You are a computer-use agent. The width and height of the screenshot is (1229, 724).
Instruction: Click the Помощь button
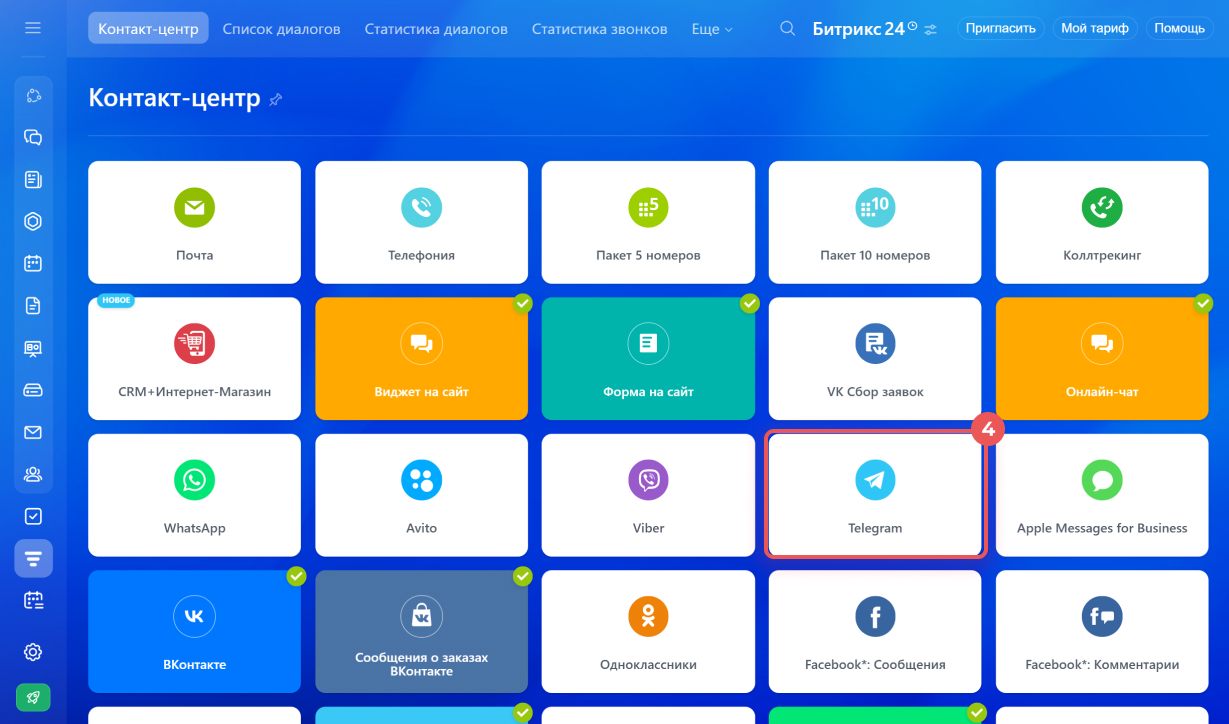point(1180,28)
